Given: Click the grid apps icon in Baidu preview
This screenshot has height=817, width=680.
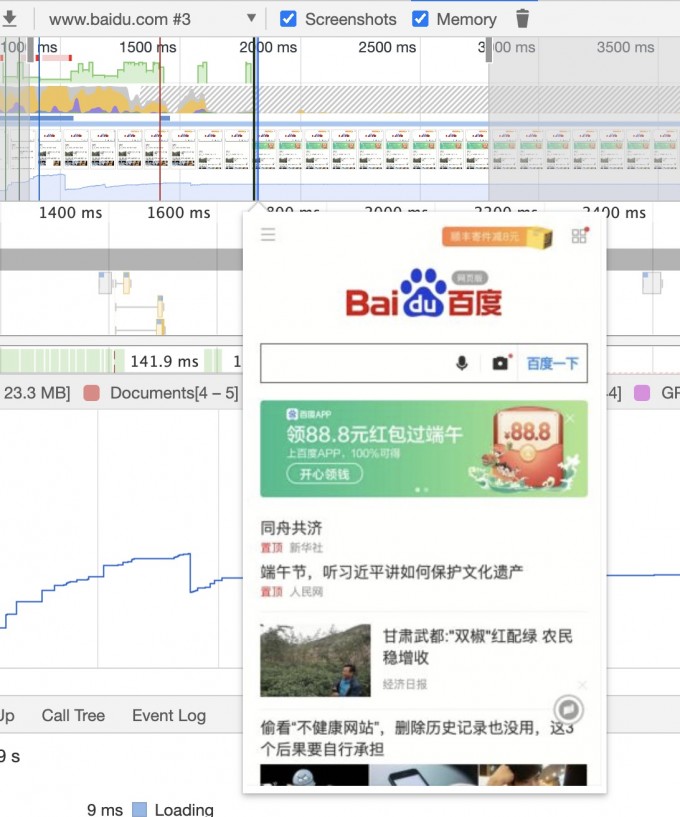Looking at the screenshot, I should 579,236.
